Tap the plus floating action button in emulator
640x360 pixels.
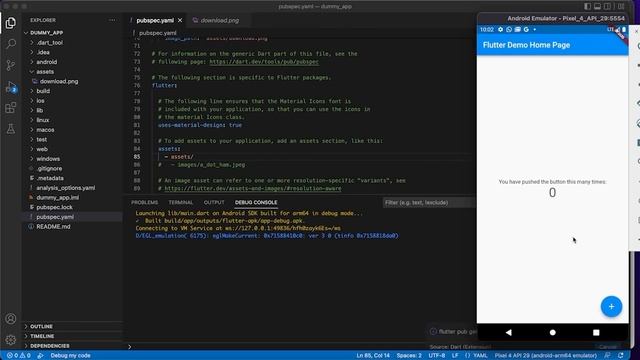(611, 307)
